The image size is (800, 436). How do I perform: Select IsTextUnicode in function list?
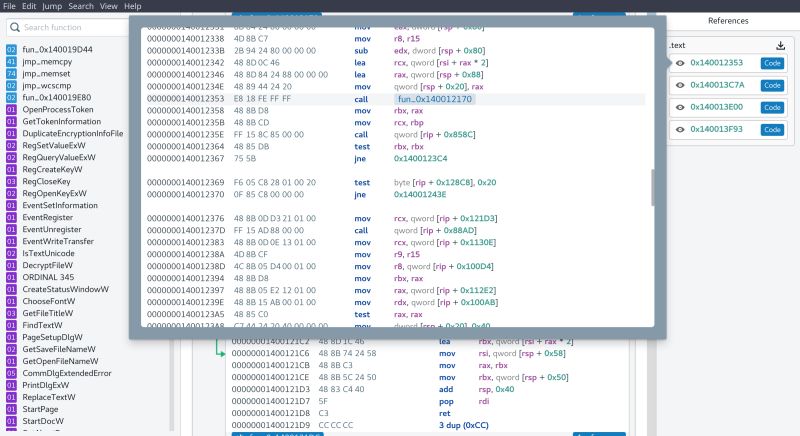pos(48,253)
